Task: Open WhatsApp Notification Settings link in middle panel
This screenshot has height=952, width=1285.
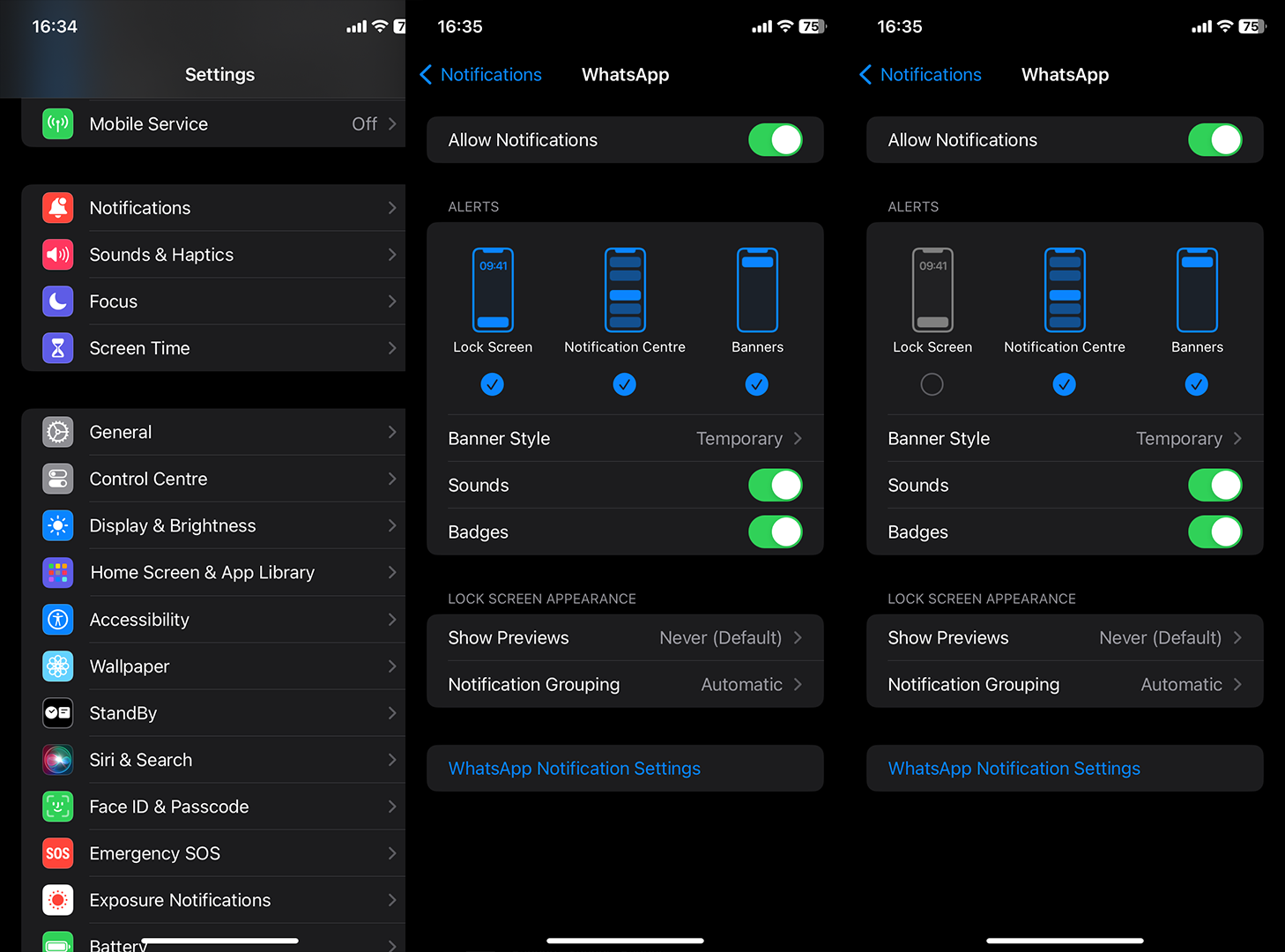Action: pos(574,769)
